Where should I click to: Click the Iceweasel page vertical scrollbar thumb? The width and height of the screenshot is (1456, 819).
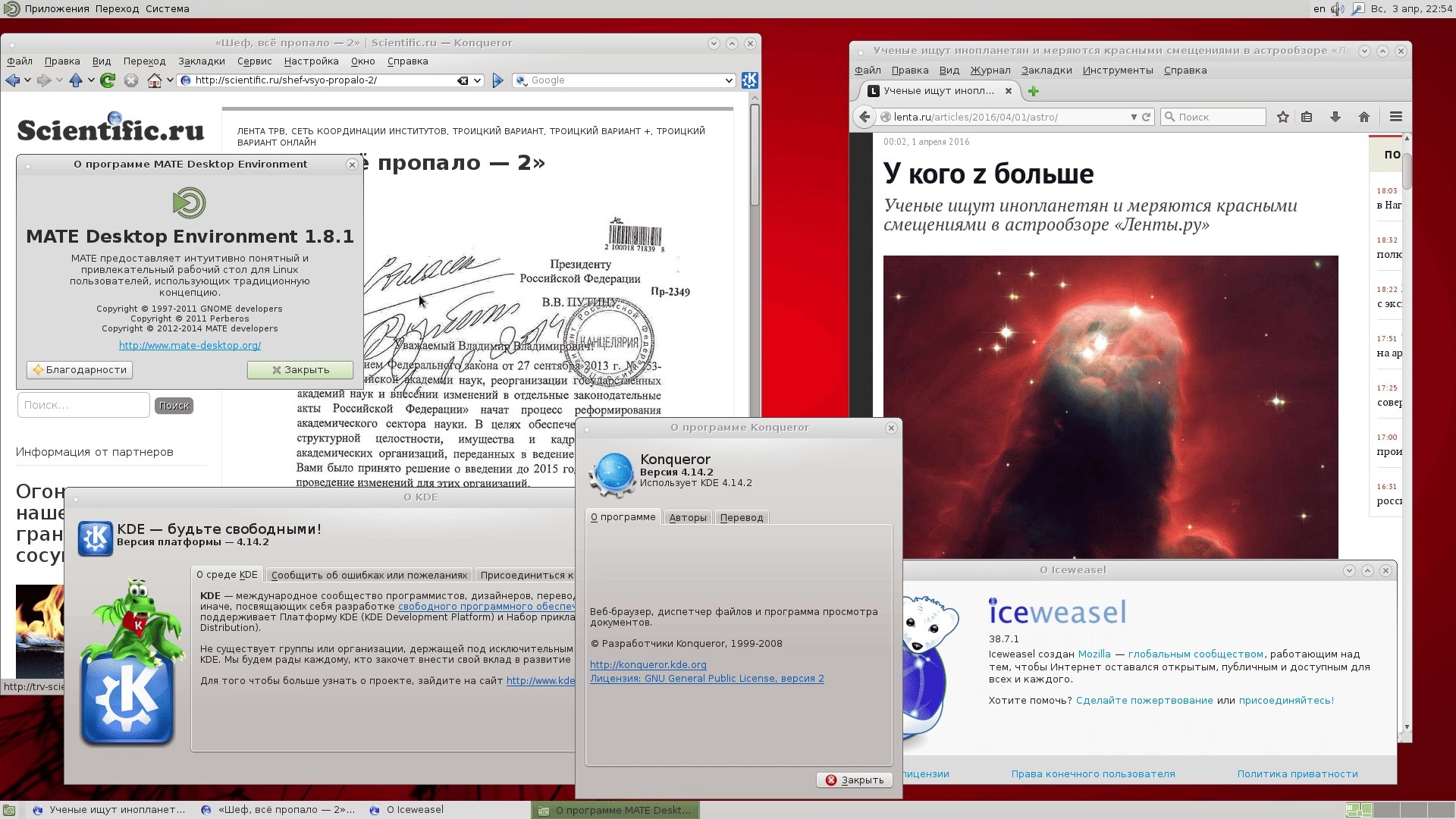[1407, 170]
